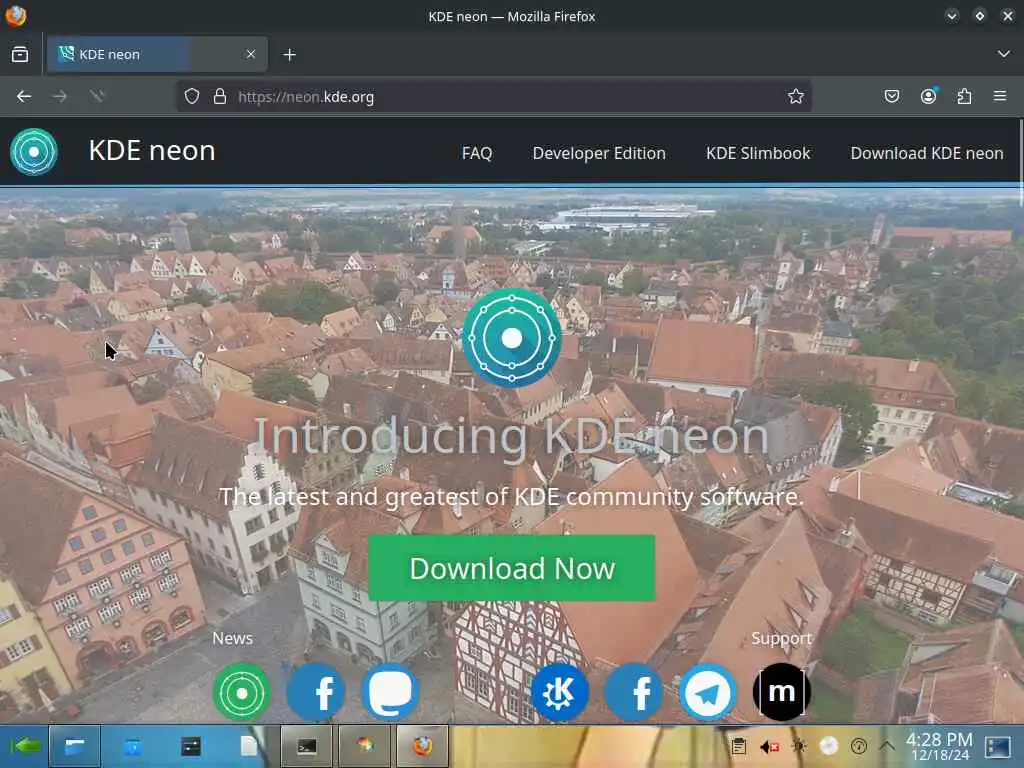Viewport: 1024px width, 768px height.
Task: Open the terminal taskbar window
Action: click(306, 746)
